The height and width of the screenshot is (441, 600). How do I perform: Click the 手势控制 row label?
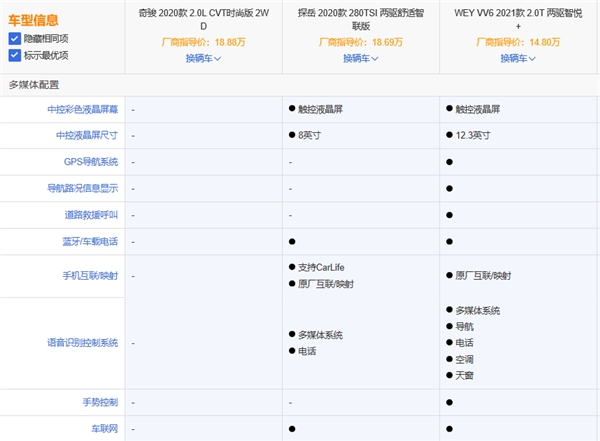coord(99,402)
